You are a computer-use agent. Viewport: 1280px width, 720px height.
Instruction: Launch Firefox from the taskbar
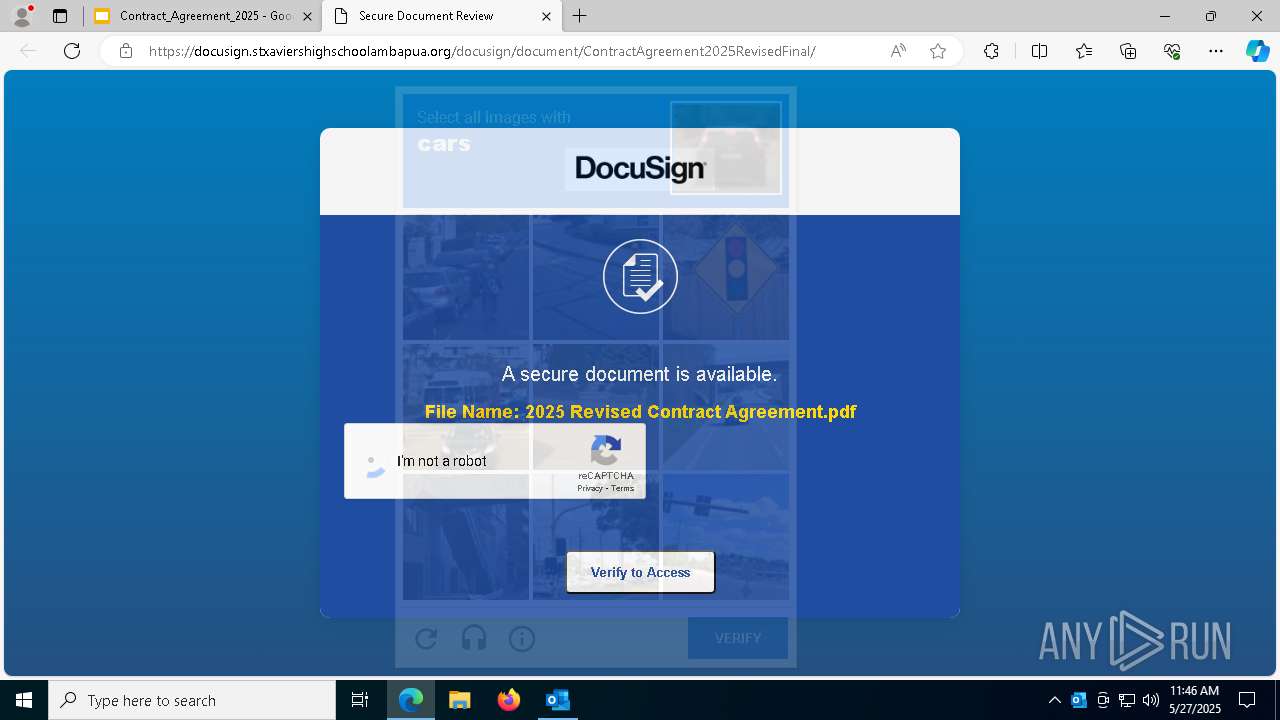click(509, 700)
